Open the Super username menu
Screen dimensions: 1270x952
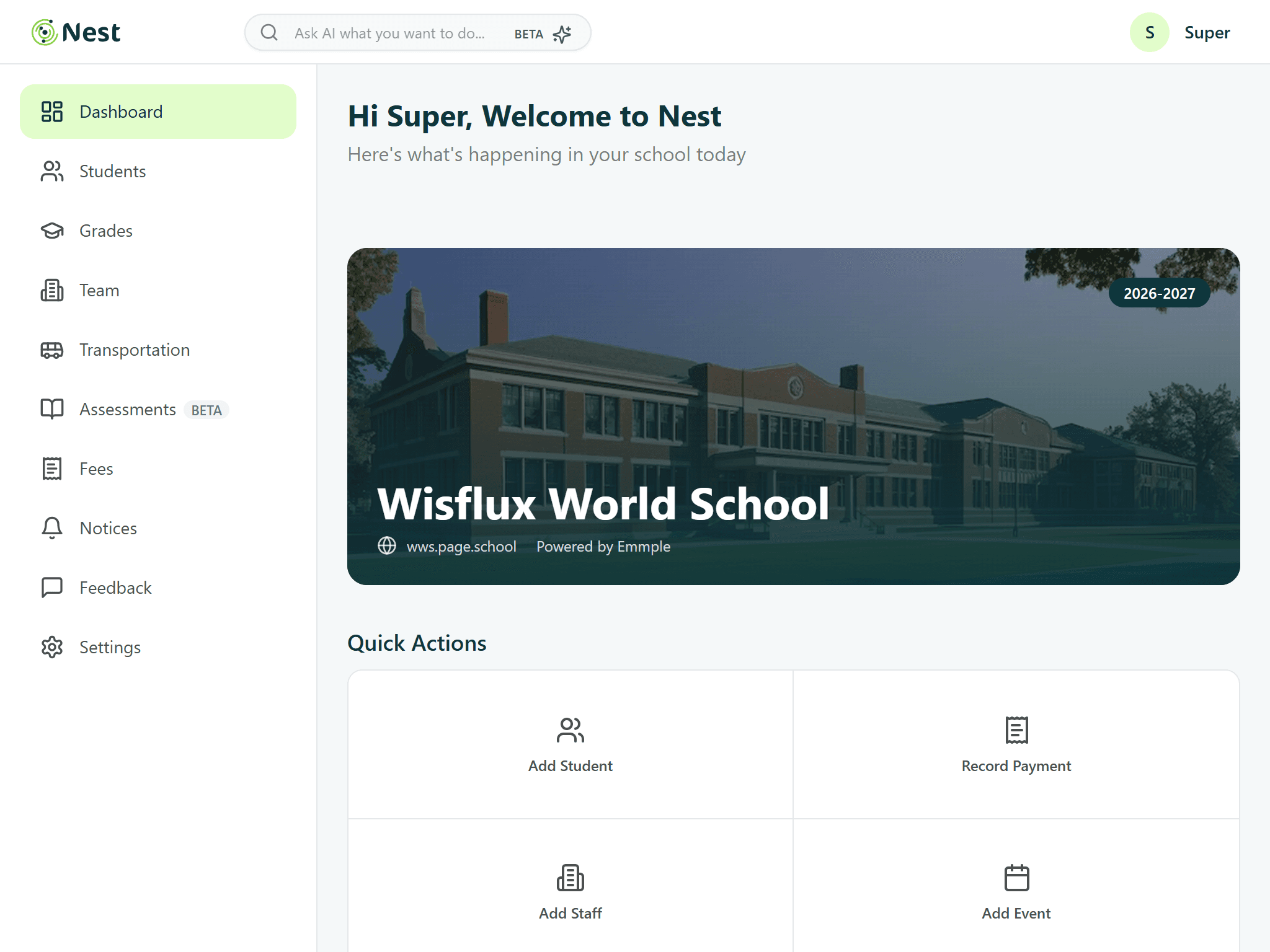point(1207,33)
